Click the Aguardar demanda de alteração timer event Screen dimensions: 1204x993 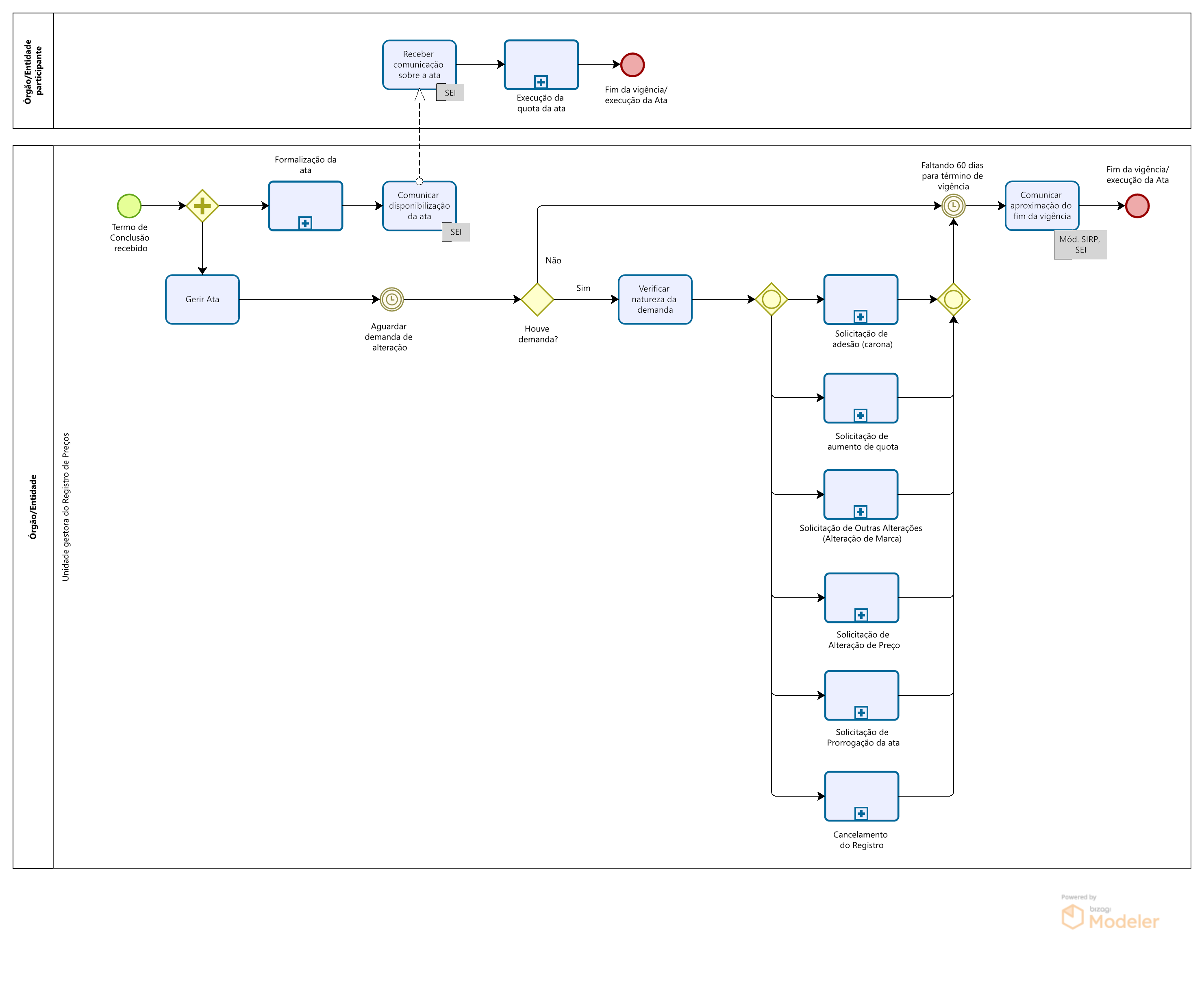pos(391,299)
